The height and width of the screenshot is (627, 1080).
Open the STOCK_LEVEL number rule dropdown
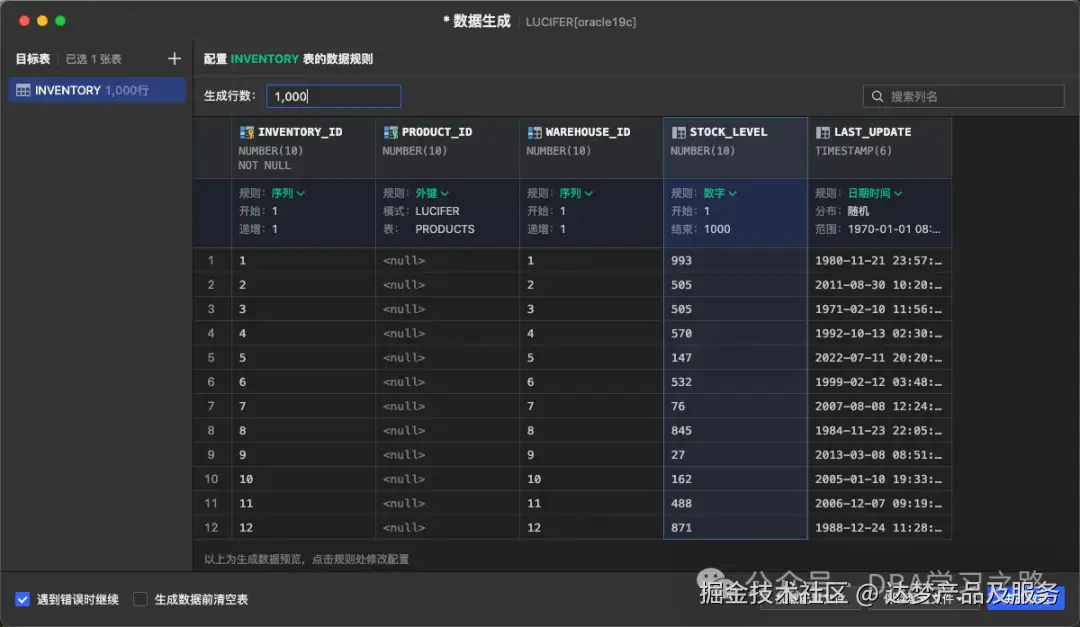(720, 193)
